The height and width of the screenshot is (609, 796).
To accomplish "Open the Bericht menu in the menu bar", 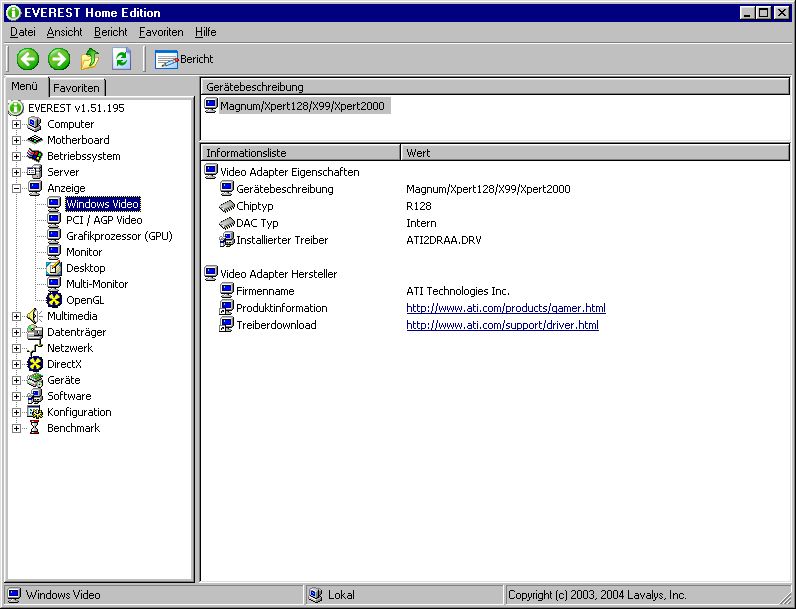I will [111, 32].
